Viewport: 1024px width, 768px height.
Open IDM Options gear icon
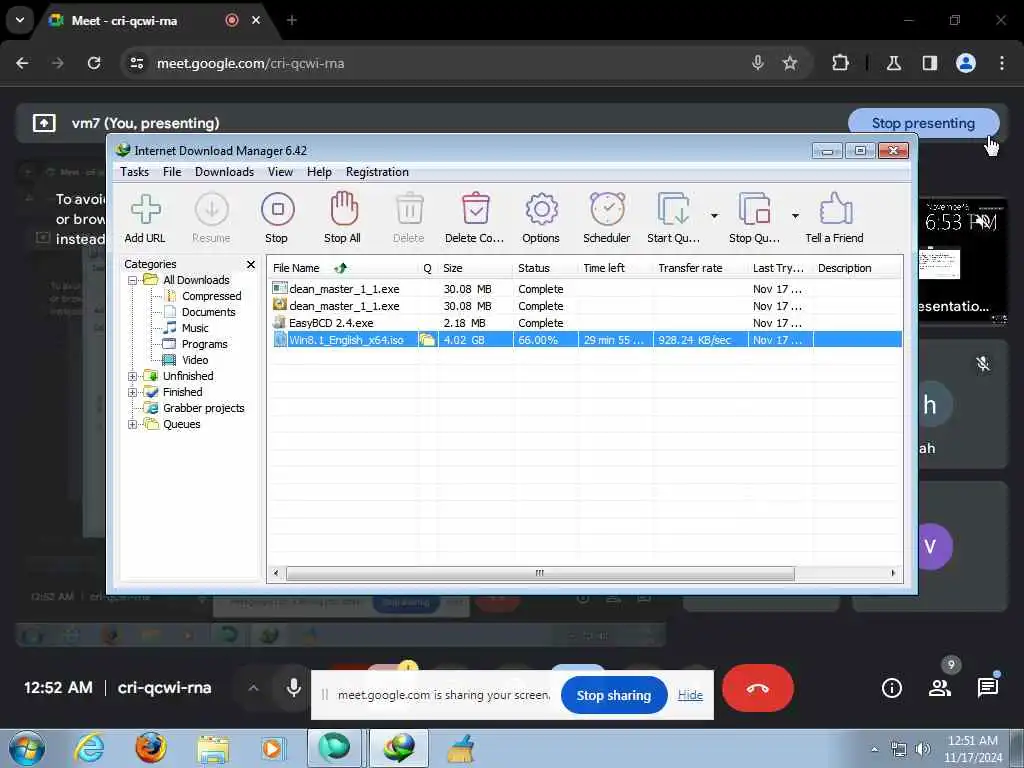pyautogui.click(x=541, y=217)
